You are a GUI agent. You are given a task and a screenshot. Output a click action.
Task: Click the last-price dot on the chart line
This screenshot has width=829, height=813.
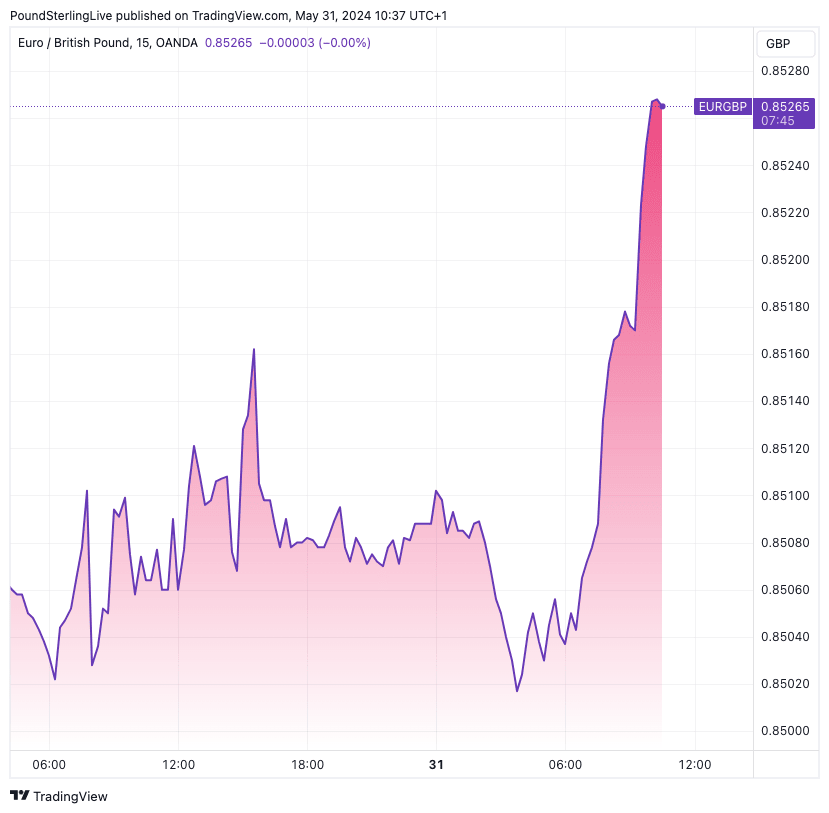[662, 106]
